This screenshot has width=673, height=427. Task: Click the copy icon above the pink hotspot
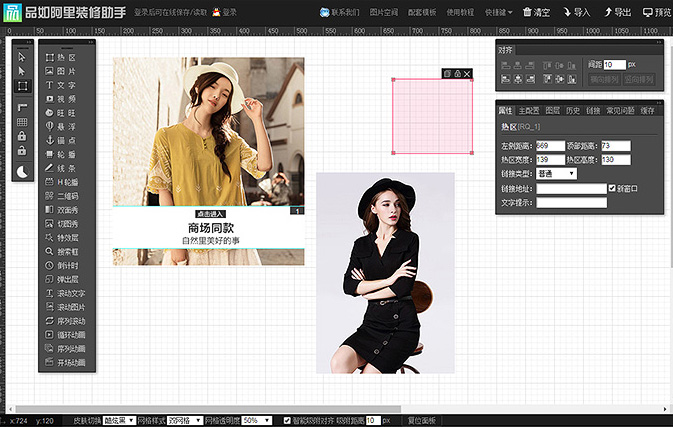click(x=447, y=73)
